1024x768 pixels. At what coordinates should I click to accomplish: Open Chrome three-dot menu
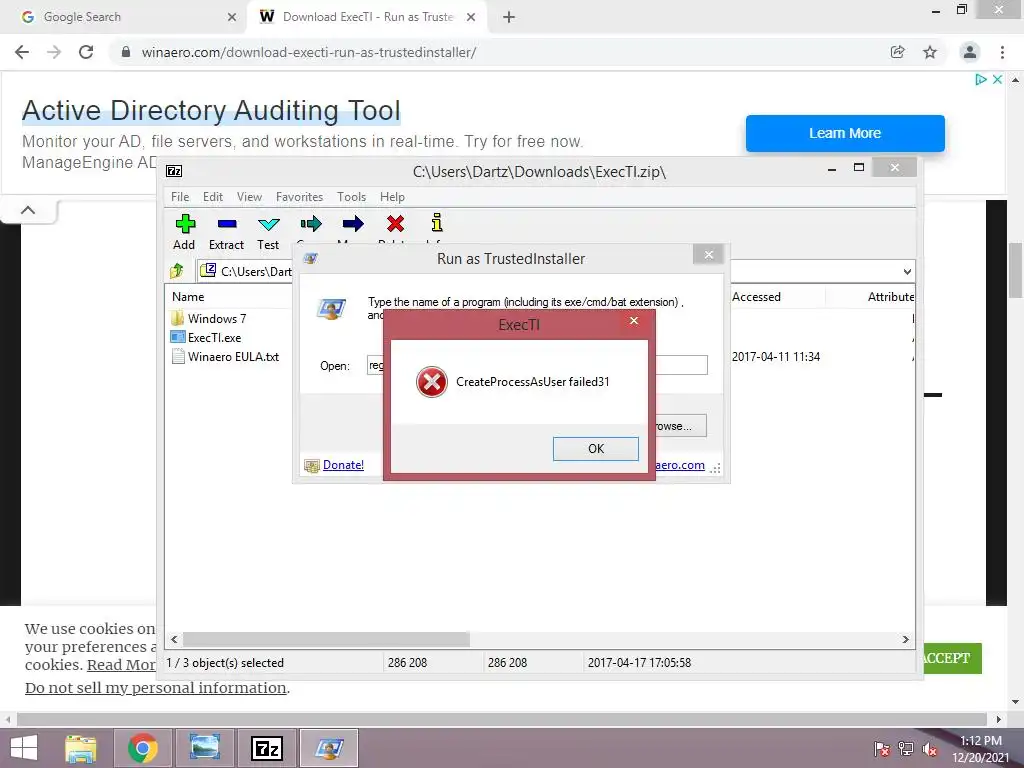[1002, 52]
